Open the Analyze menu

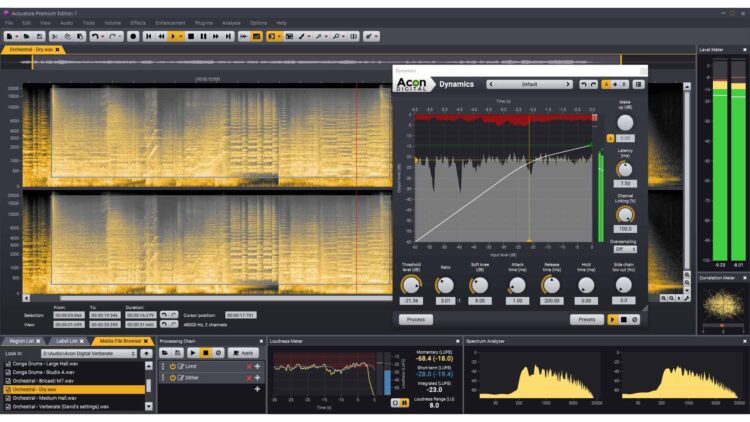[x=231, y=22]
